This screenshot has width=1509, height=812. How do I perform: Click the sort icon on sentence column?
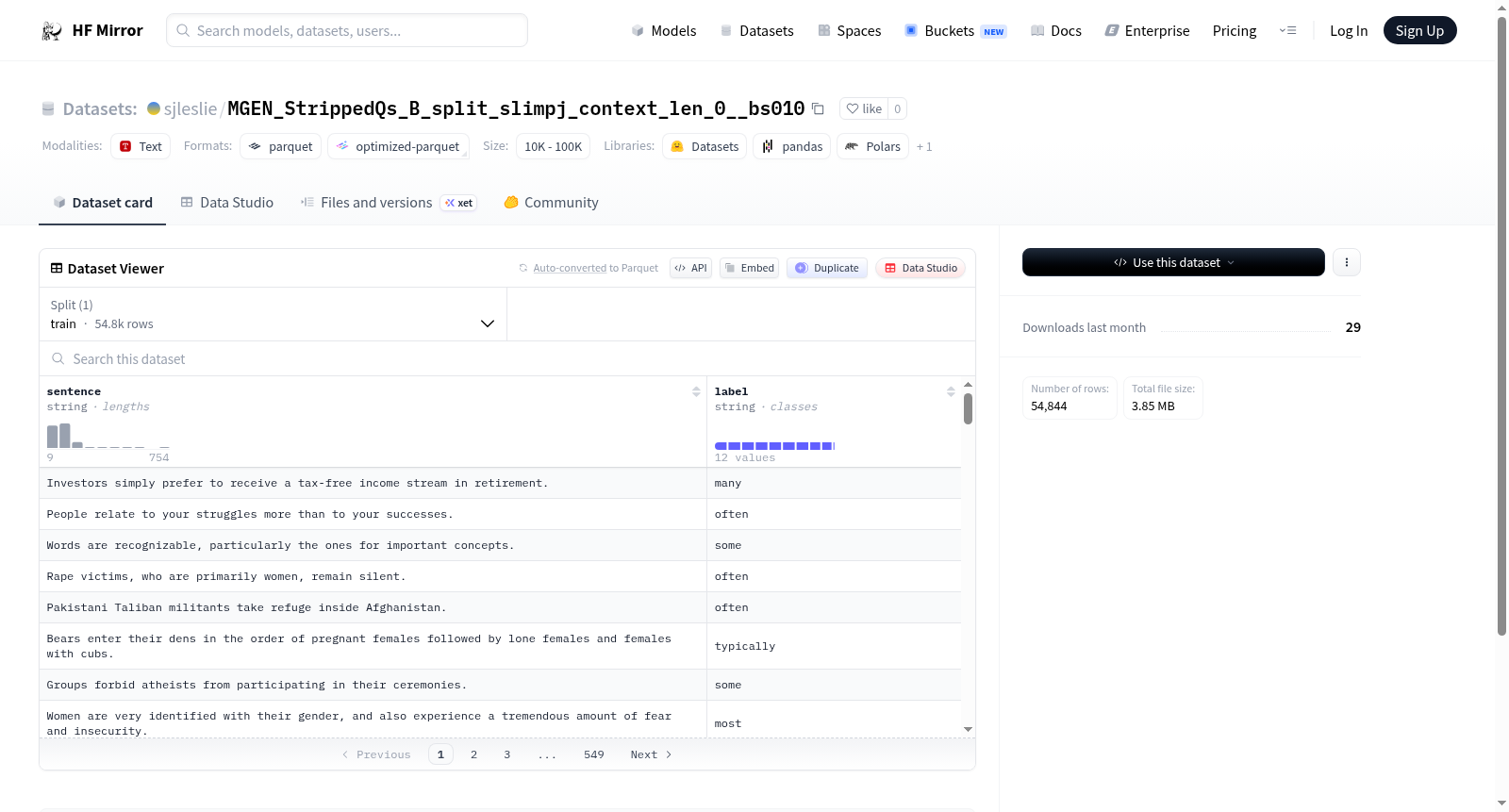(x=696, y=391)
